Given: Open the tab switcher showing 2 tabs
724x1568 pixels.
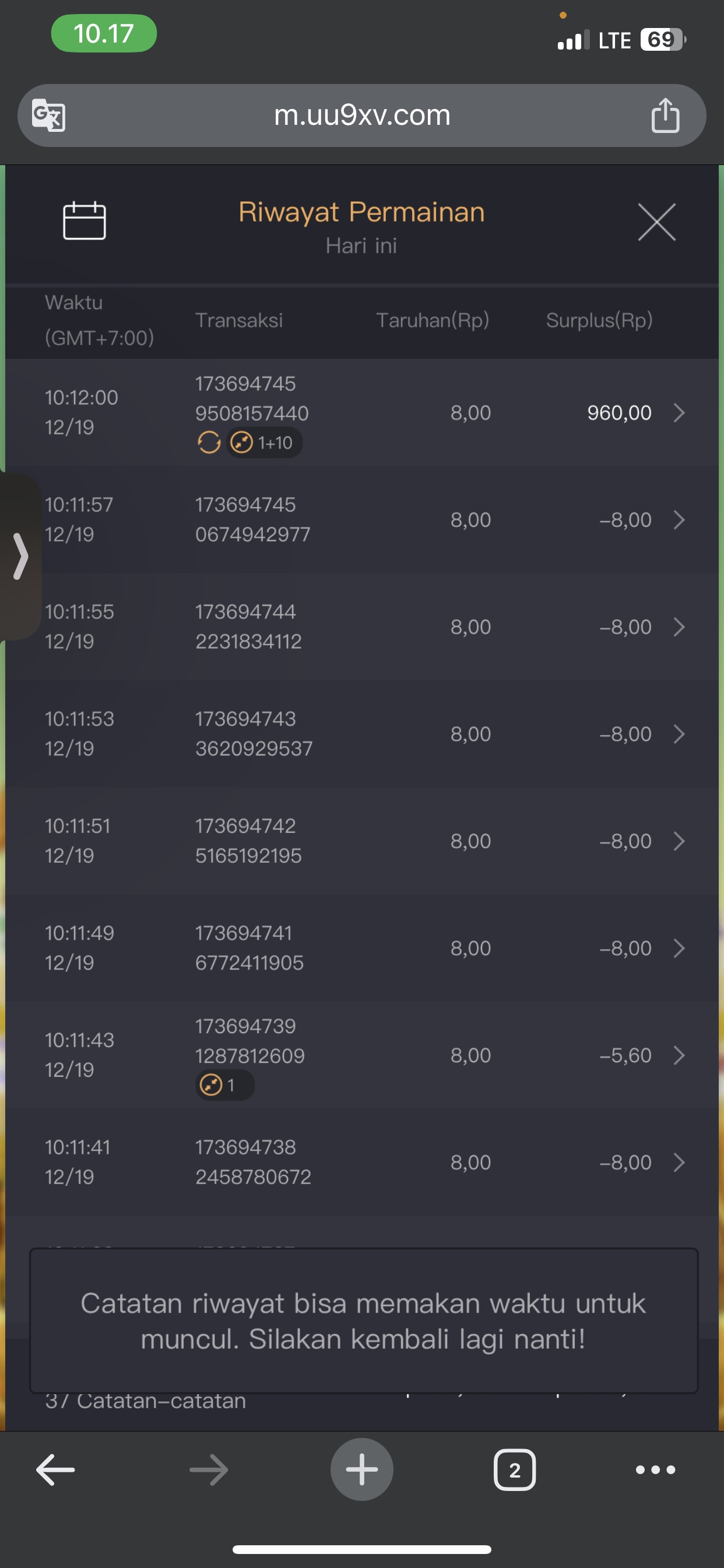Looking at the screenshot, I should (x=515, y=1470).
